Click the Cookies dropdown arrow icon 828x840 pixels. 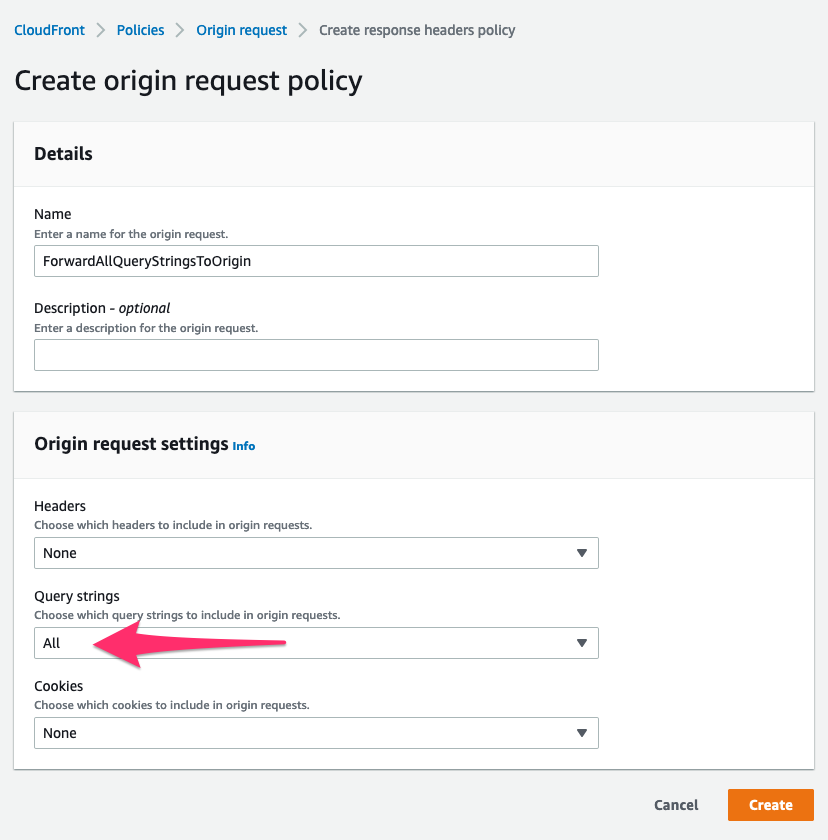(582, 733)
